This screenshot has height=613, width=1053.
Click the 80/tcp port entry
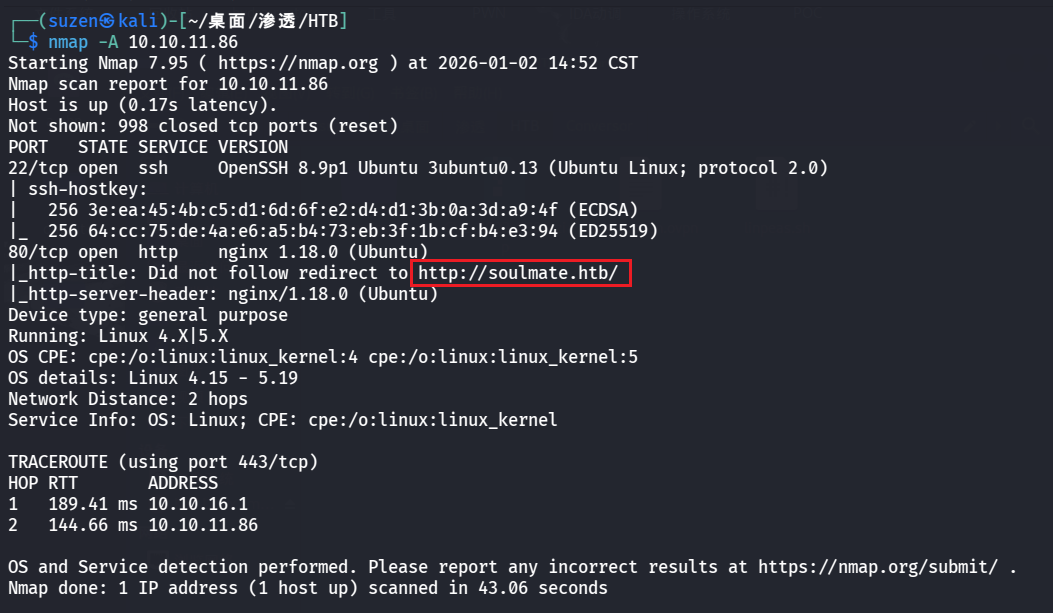click(x=38, y=251)
